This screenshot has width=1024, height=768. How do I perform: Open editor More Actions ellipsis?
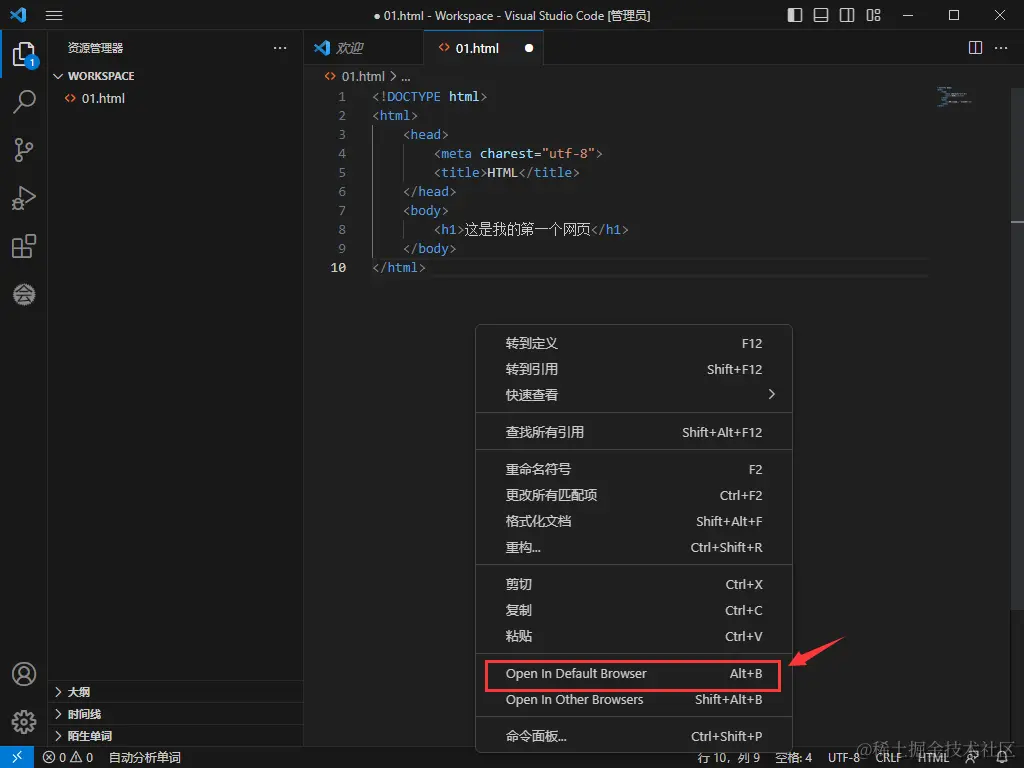tap(1001, 48)
